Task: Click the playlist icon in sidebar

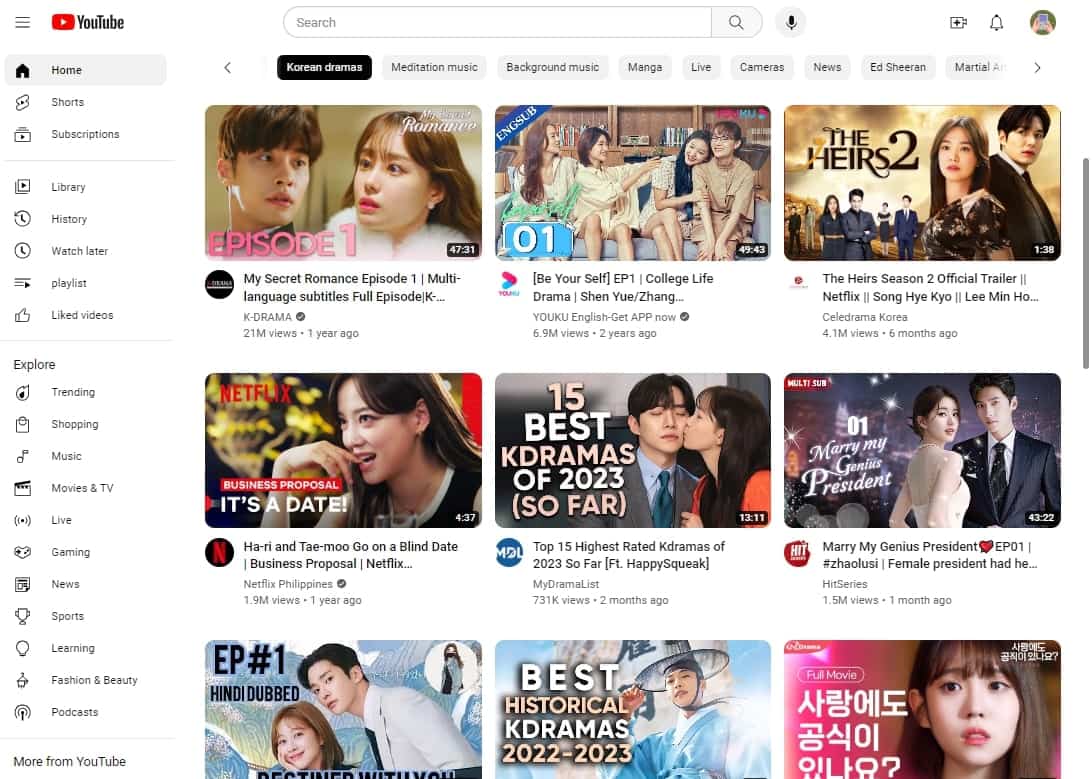Action: point(22,283)
